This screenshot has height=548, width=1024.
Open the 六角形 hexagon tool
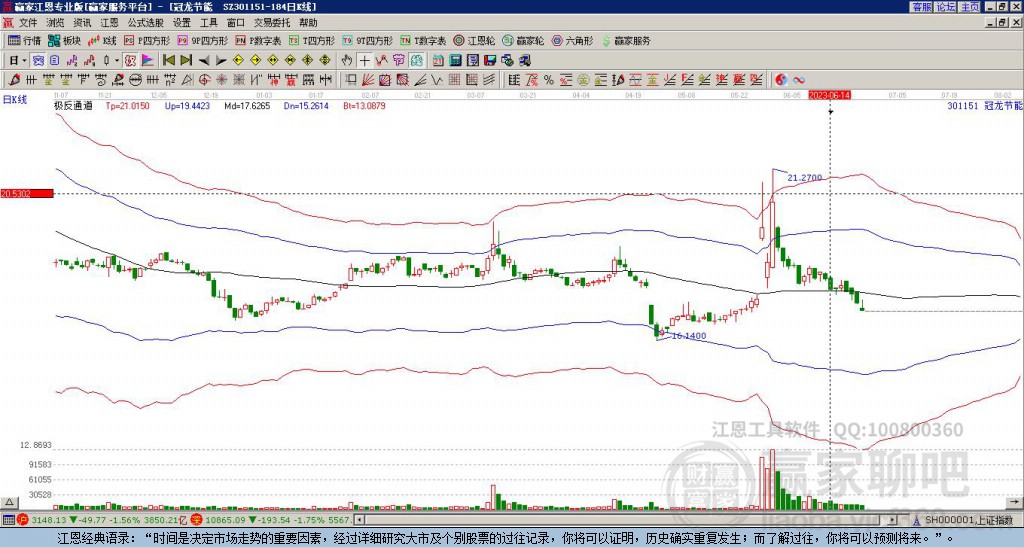pyautogui.click(x=573, y=40)
